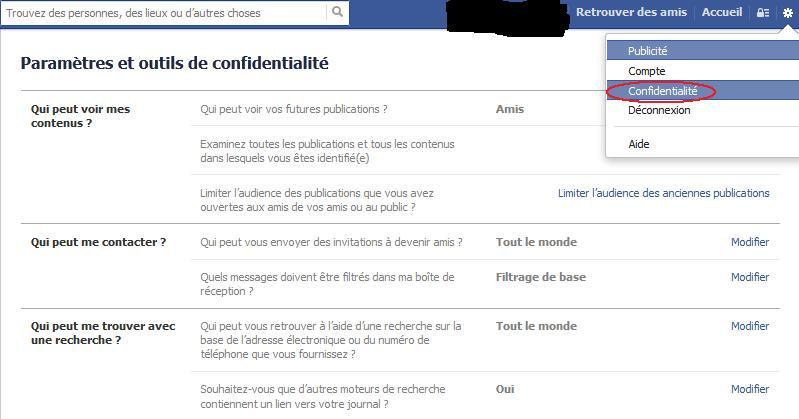Click the Amis audience value for future posts
The width and height of the screenshot is (799, 419).
click(510, 109)
